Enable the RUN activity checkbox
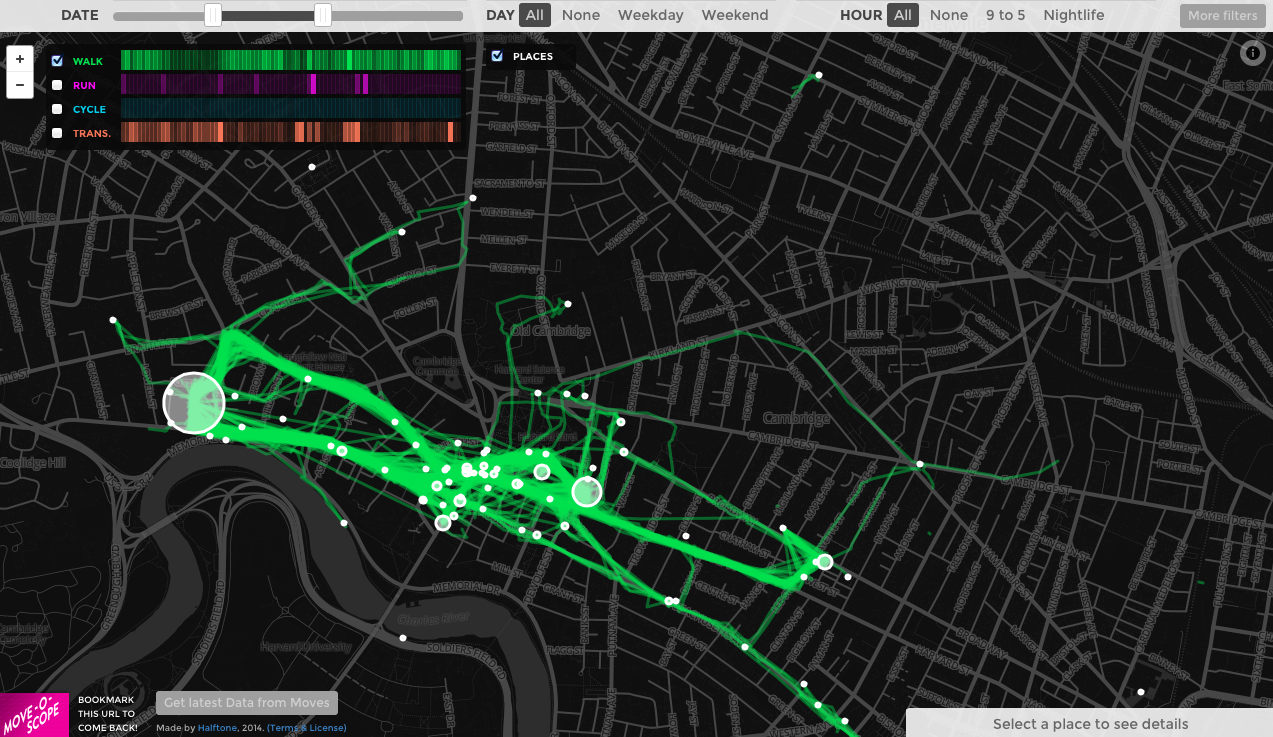The width and height of the screenshot is (1273, 737). click(x=57, y=85)
